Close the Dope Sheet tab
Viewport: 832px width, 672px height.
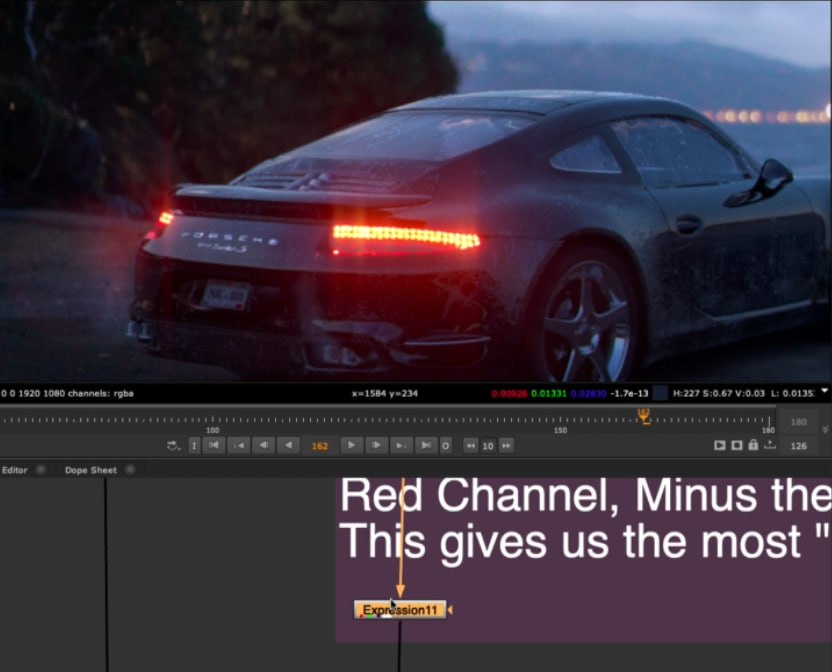(x=130, y=470)
